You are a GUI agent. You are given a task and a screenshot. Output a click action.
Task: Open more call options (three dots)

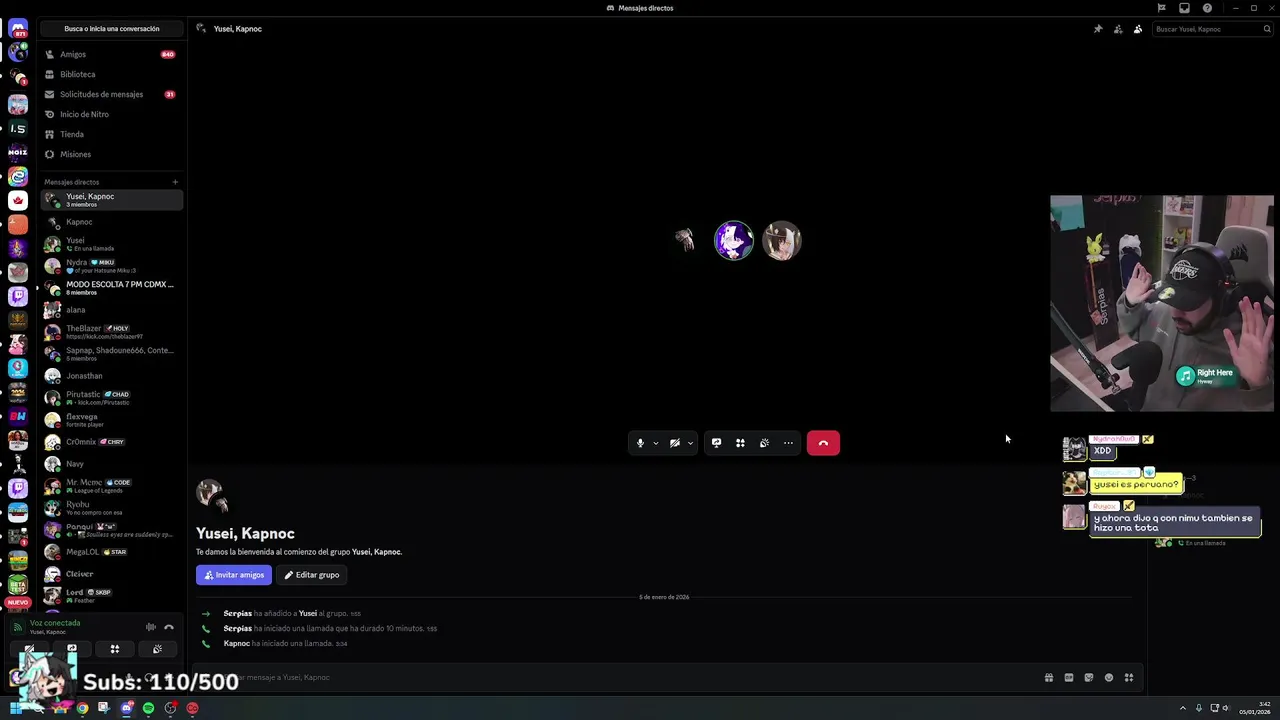788,443
